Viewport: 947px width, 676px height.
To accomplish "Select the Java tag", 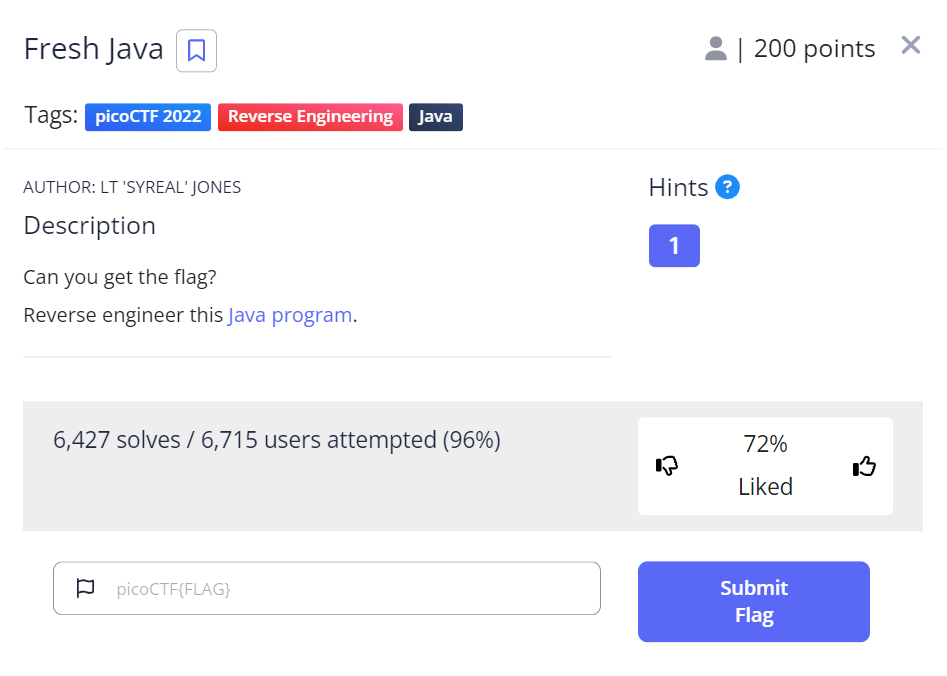I will click(x=435, y=117).
